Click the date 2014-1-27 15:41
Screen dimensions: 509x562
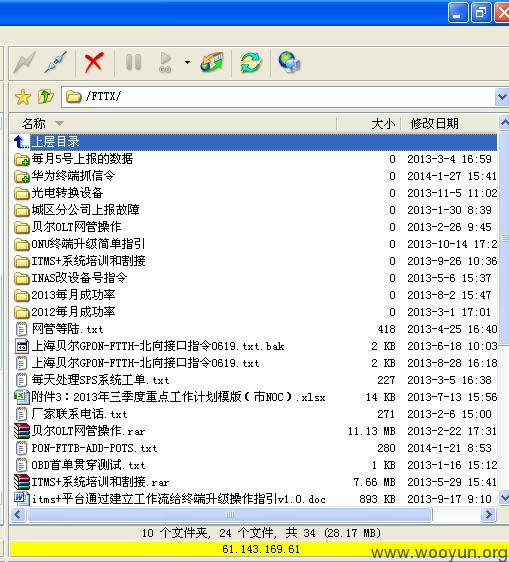(x=452, y=176)
